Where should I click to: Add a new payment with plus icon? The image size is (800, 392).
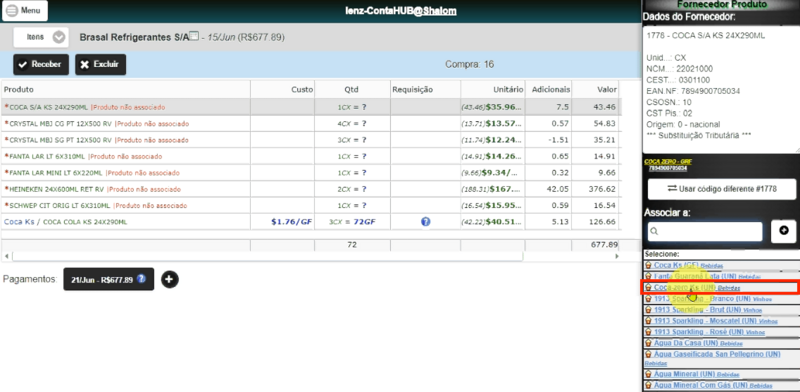tap(170, 279)
